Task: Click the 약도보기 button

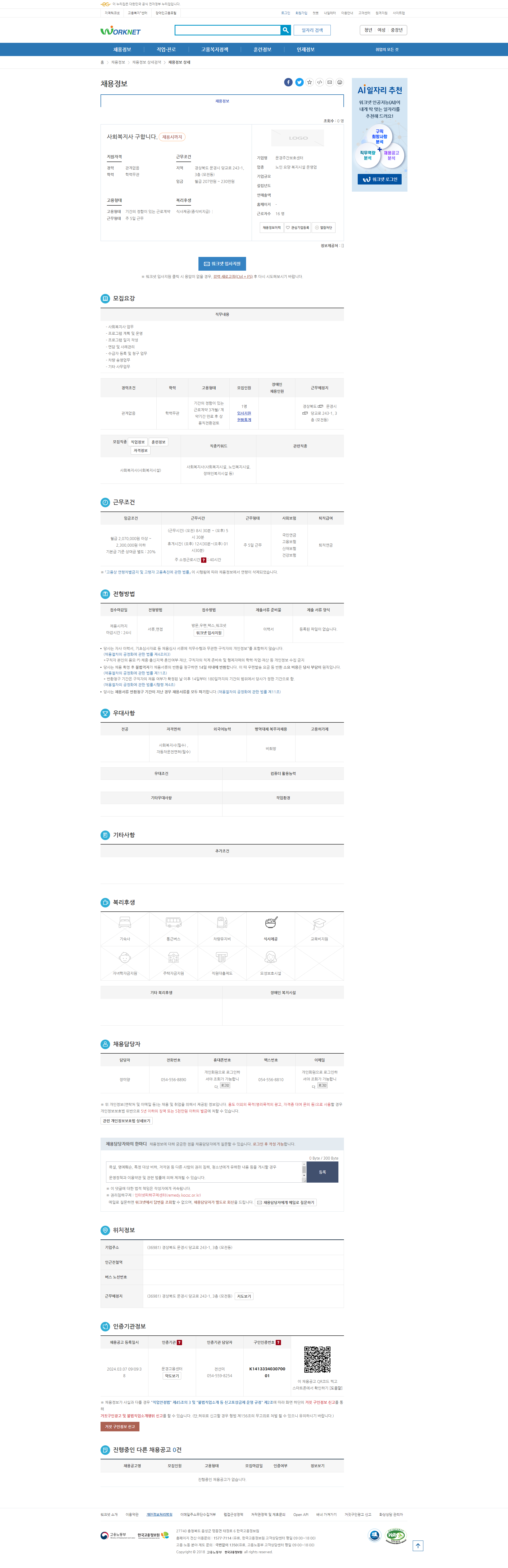Action: click(x=172, y=1376)
